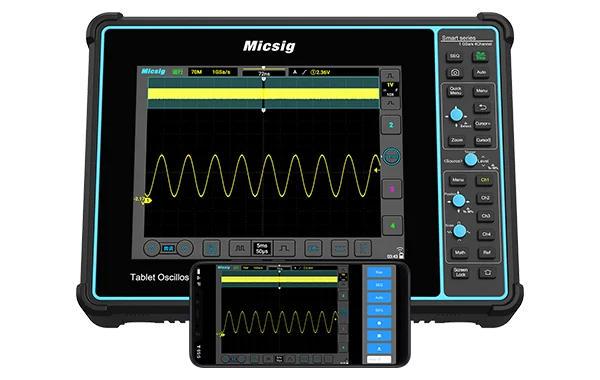Tap the pulse icon above the 1V indicator

pos(390,75)
